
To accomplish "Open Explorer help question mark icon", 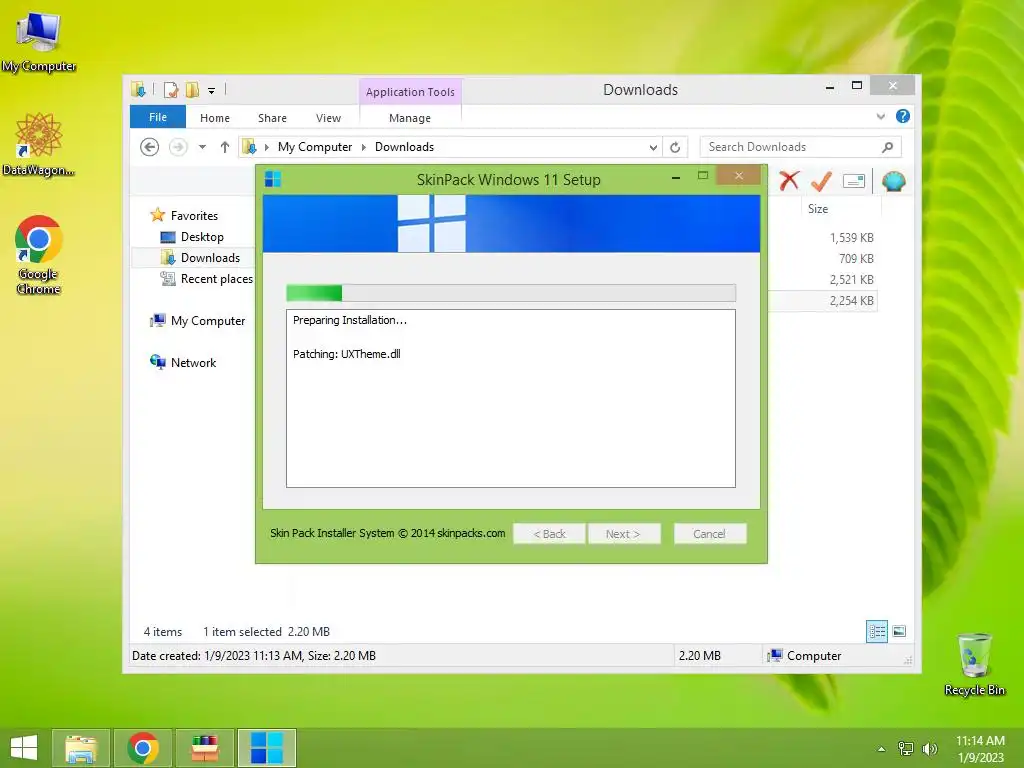I will pyautogui.click(x=903, y=116).
